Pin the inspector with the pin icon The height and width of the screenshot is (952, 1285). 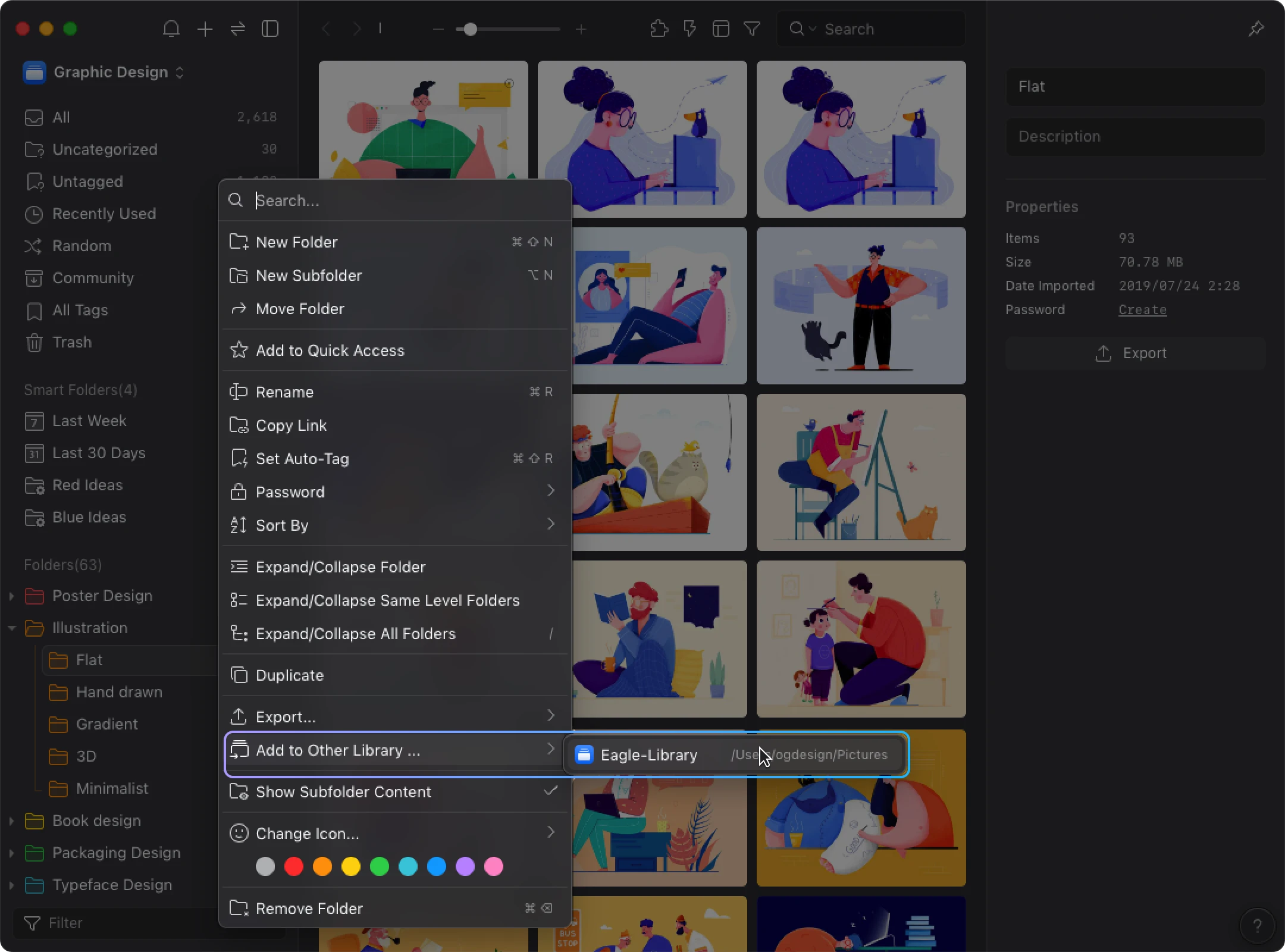click(1256, 29)
